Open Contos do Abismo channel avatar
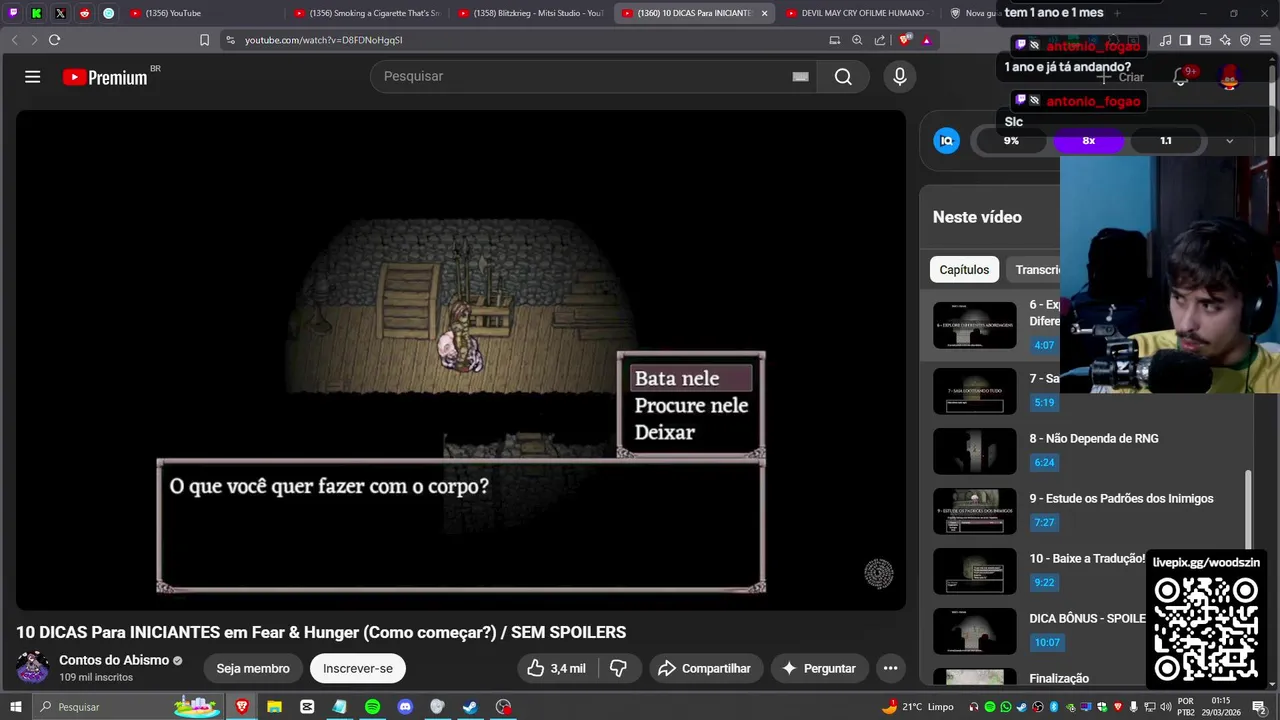 pos(32,668)
